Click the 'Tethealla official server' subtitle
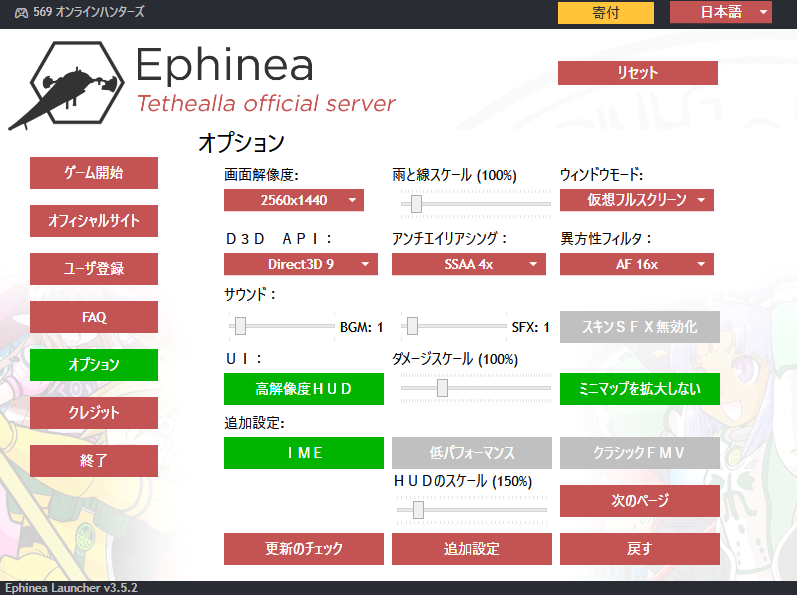 pyautogui.click(x=265, y=103)
